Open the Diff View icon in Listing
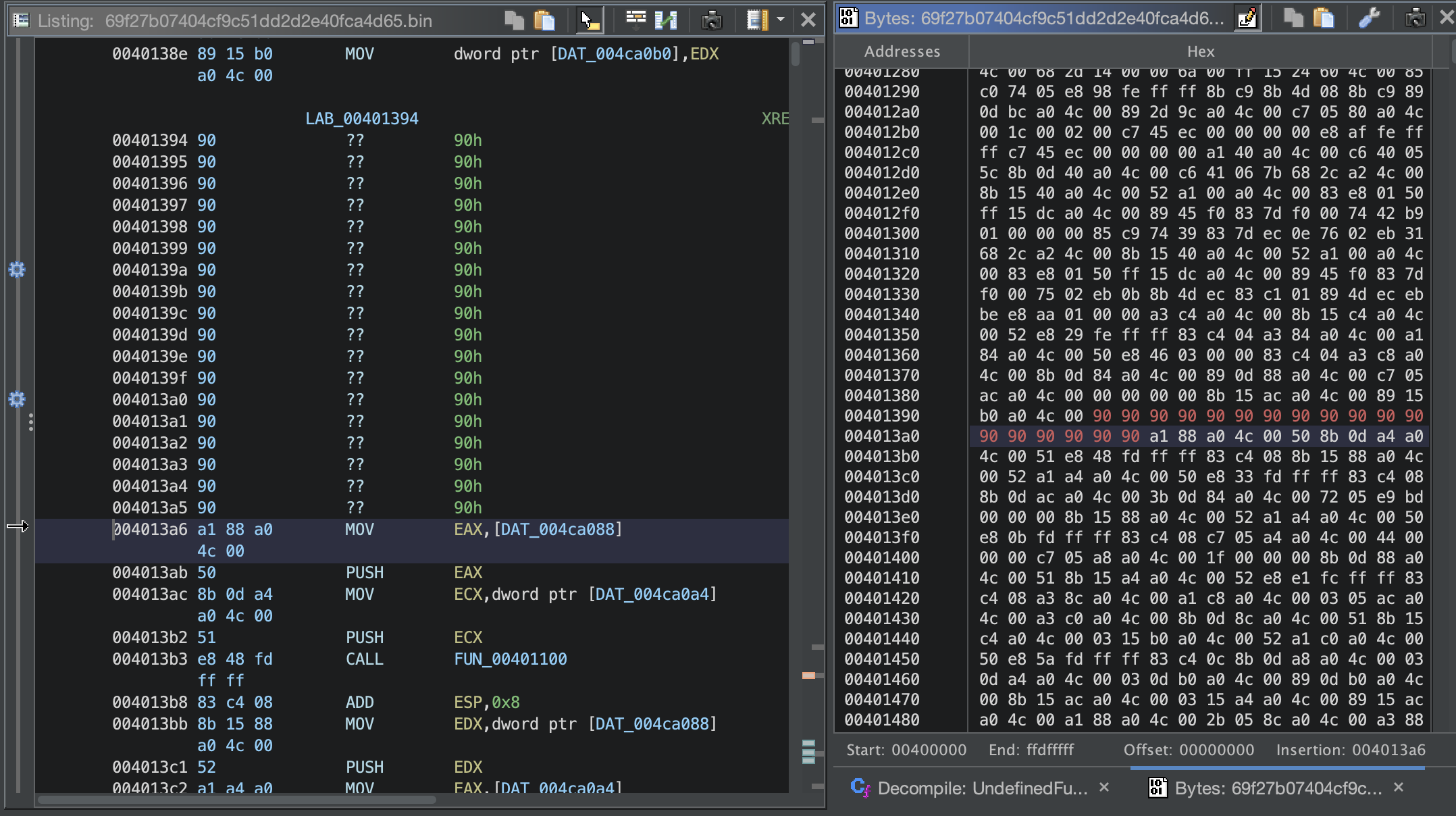Viewport: 1456px width, 816px height. [x=666, y=20]
